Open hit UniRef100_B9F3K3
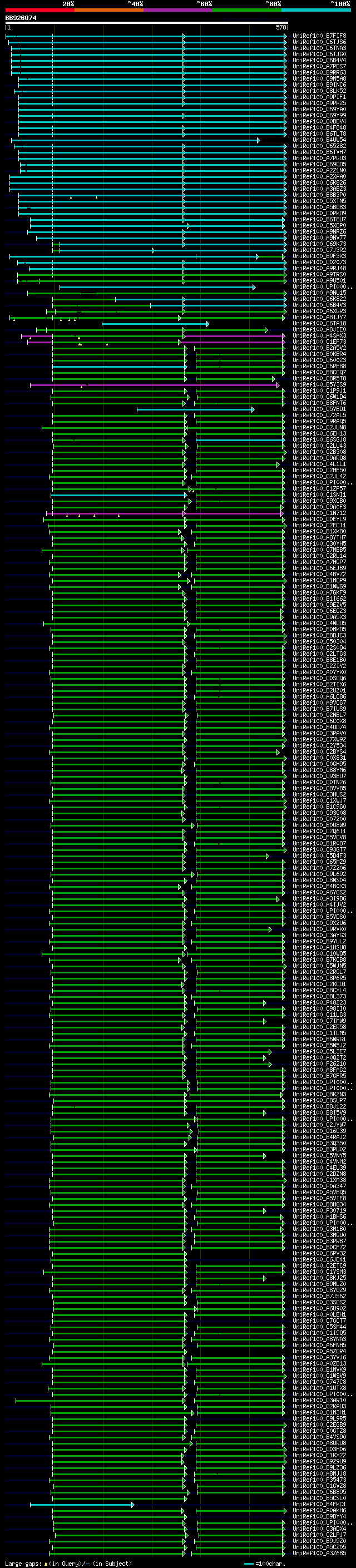The height and width of the screenshot is (1568, 356). pos(319,256)
